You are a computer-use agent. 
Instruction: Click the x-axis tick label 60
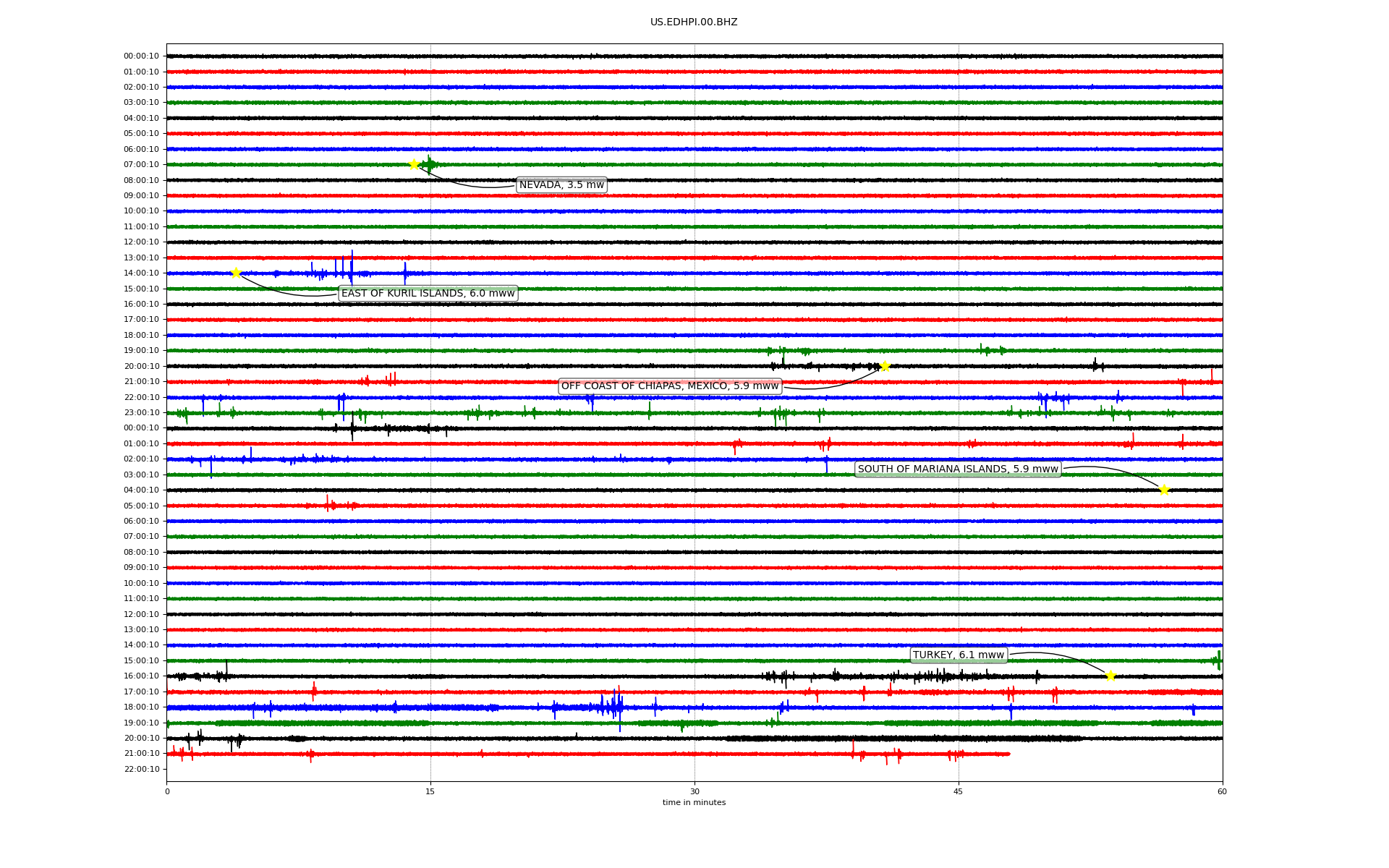pos(1222,791)
